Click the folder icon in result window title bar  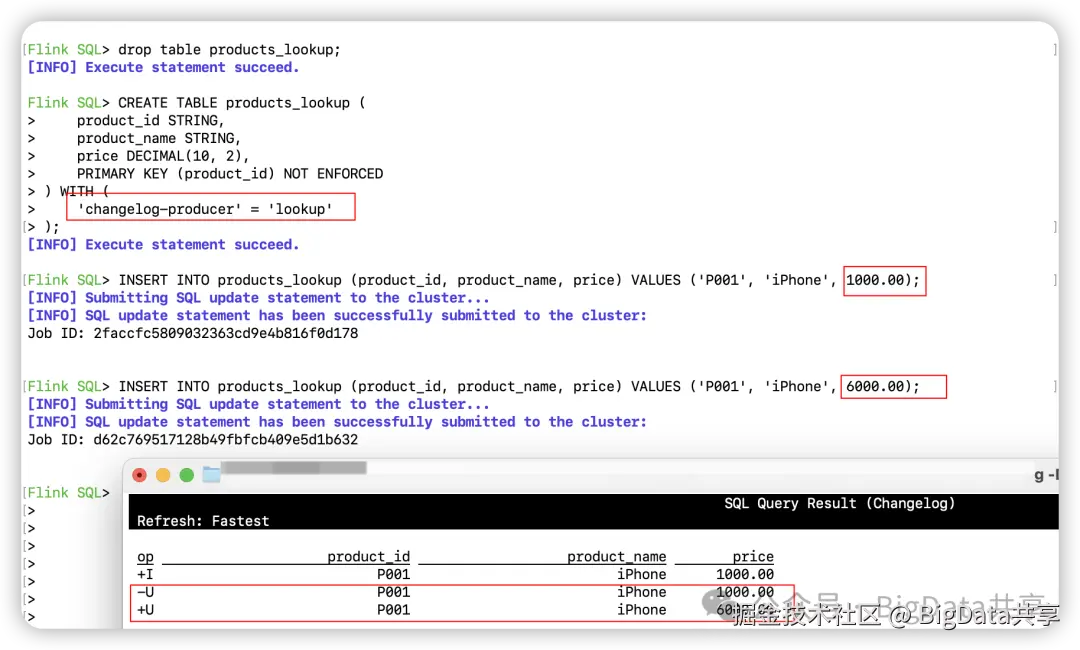click(211, 475)
